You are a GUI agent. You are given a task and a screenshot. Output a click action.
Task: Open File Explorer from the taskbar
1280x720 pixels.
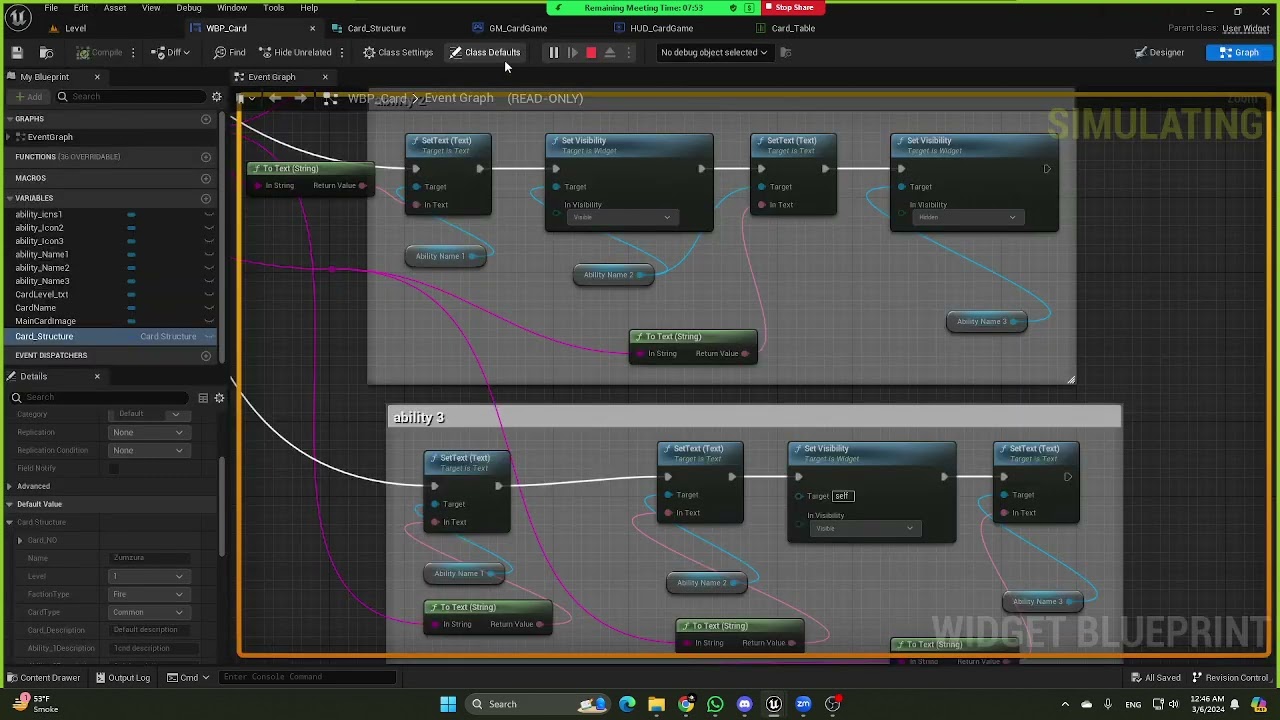(x=656, y=704)
